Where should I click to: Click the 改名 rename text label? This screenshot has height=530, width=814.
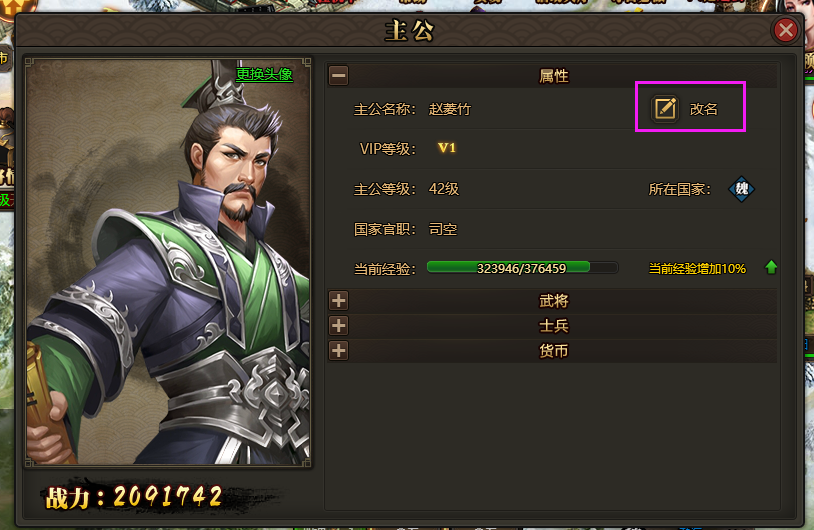click(703, 109)
